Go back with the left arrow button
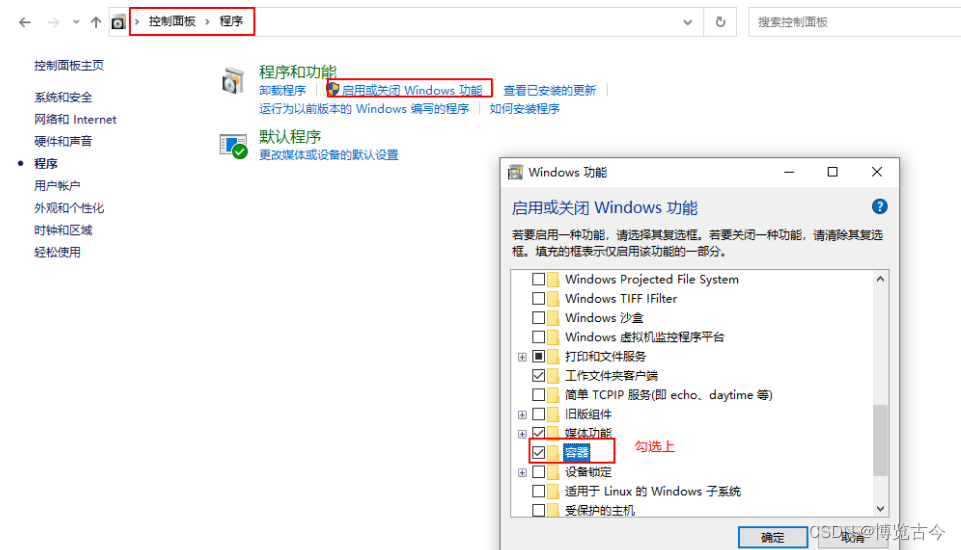Image resolution: width=961 pixels, height=550 pixels. tap(25, 23)
